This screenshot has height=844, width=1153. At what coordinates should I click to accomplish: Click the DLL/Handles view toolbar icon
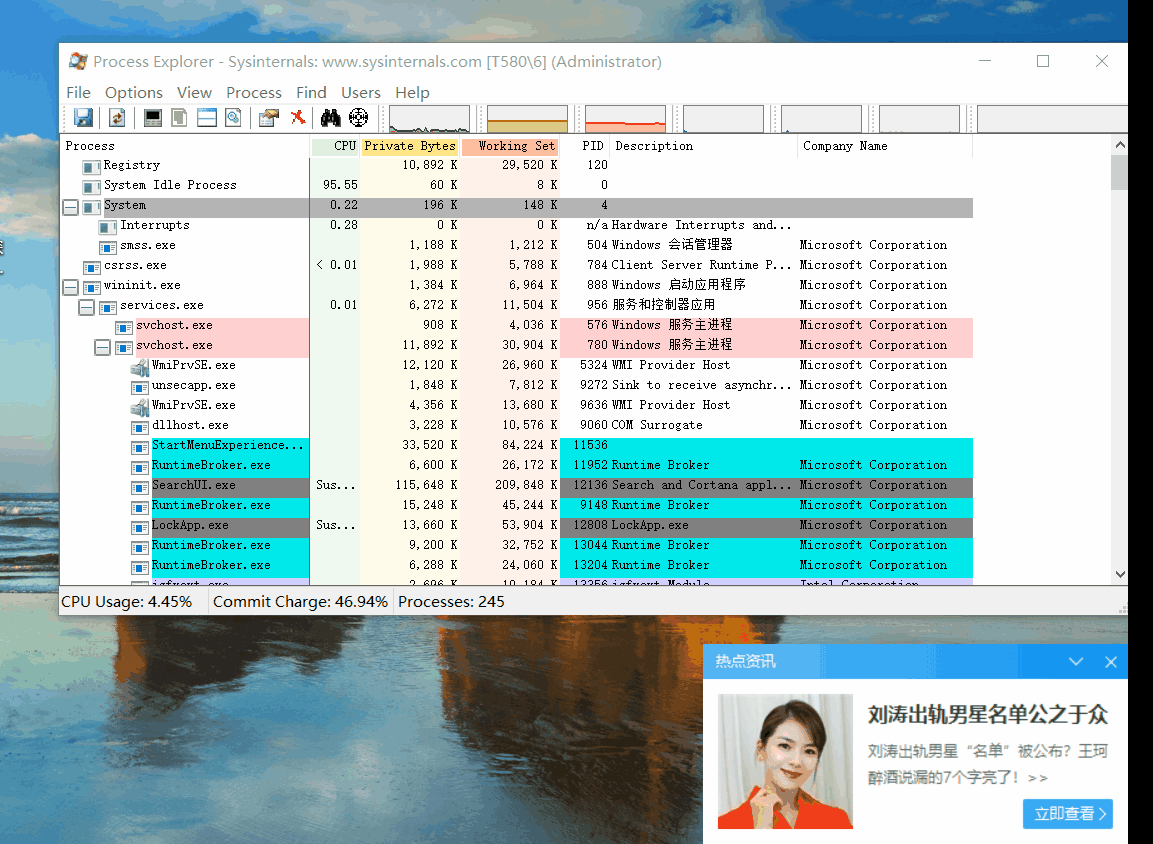point(233,118)
